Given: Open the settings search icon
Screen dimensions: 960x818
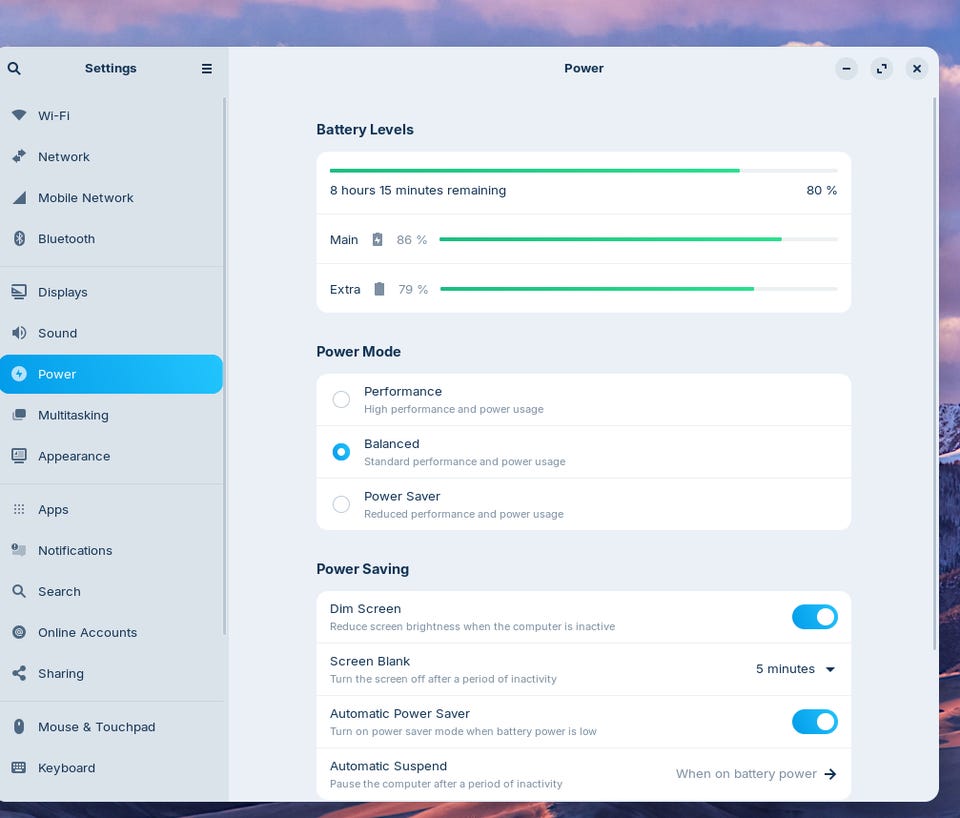Looking at the screenshot, I should point(14,69).
